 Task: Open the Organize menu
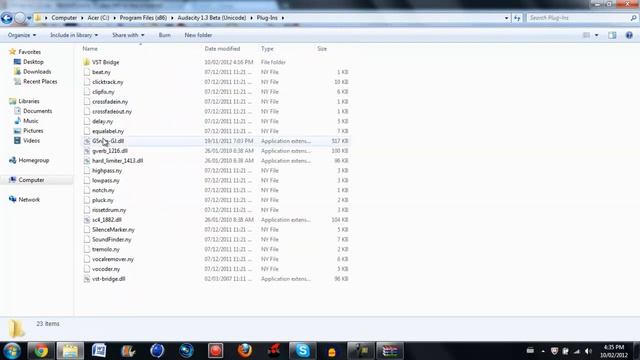click(x=22, y=35)
